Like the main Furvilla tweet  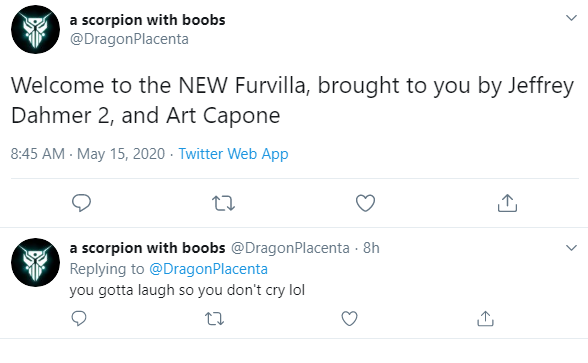[x=365, y=203]
